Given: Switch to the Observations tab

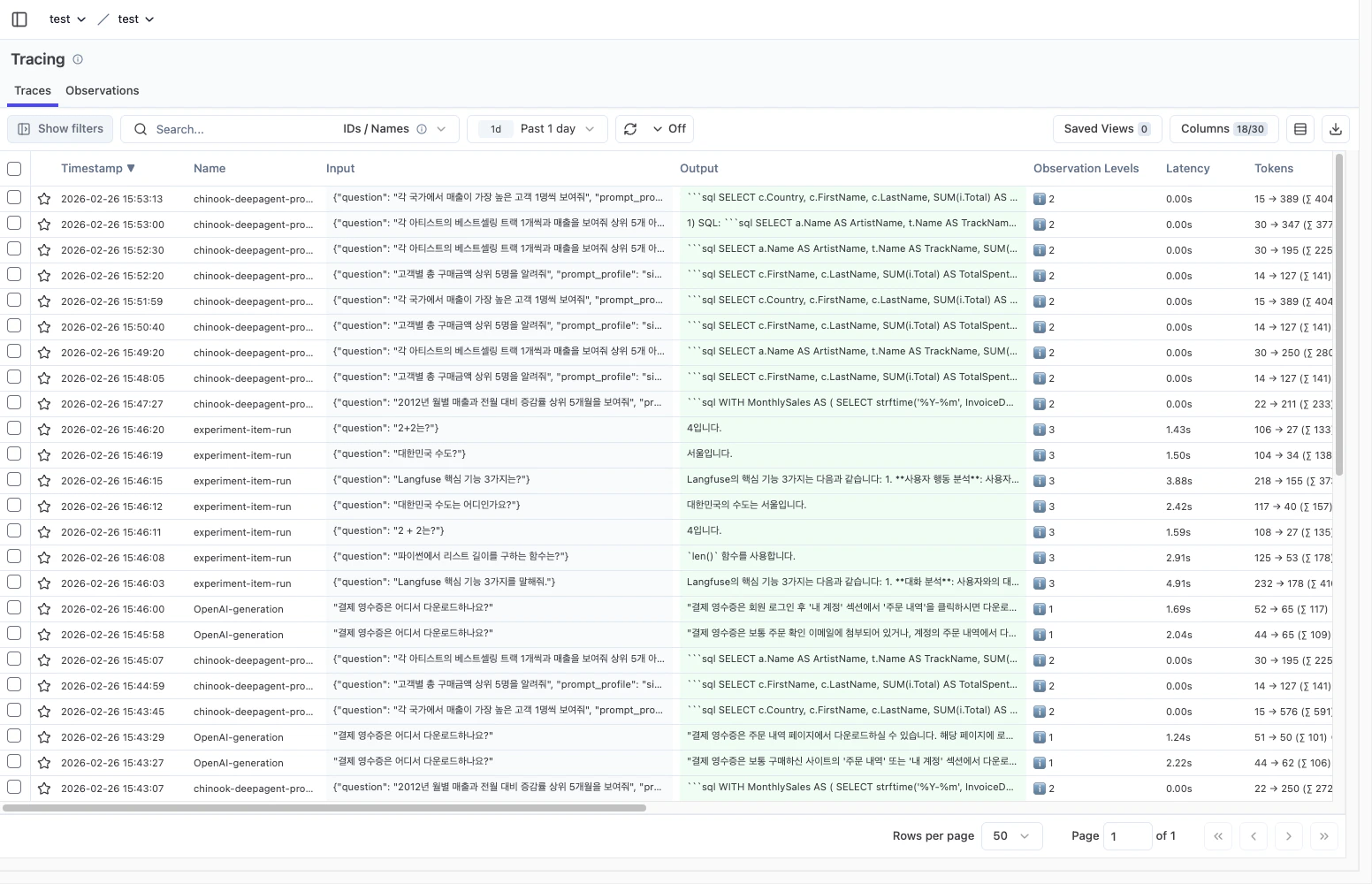Looking at the screenshot, I should click(103, 90).
